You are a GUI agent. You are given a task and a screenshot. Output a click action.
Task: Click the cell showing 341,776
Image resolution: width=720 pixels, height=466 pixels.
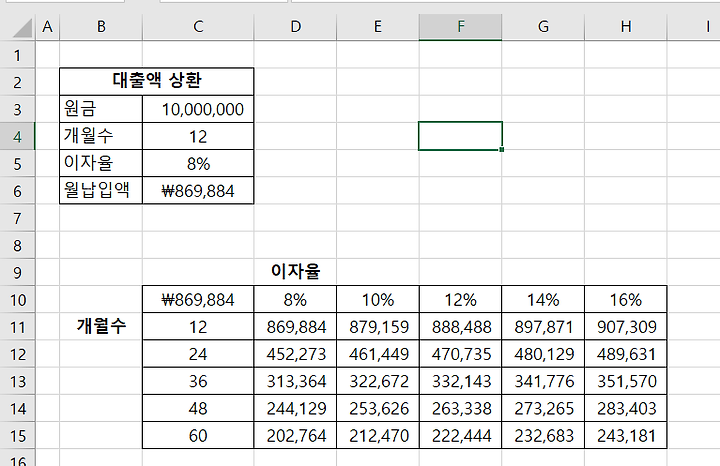543,381
